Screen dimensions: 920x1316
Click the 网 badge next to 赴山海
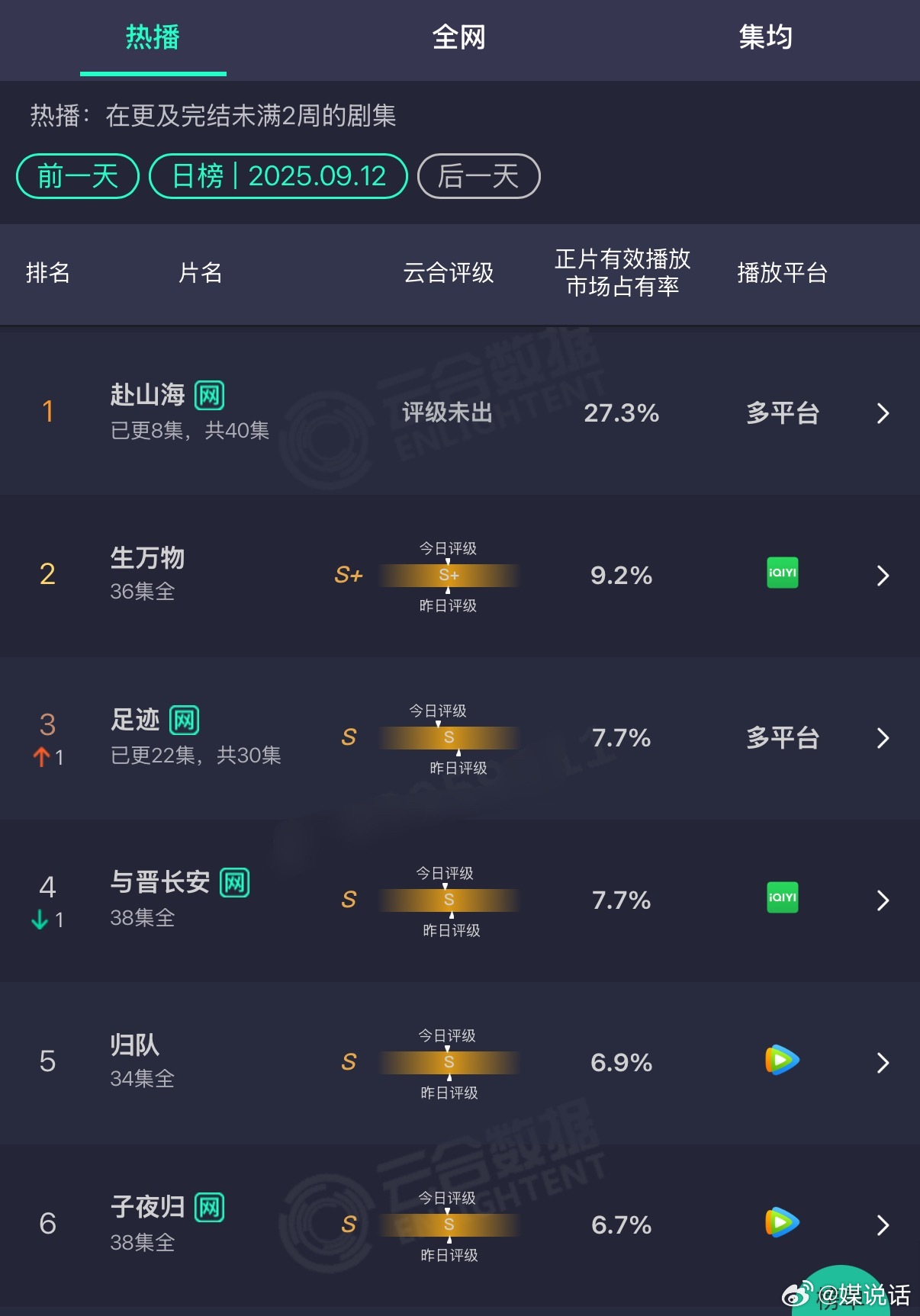[210, 395]
